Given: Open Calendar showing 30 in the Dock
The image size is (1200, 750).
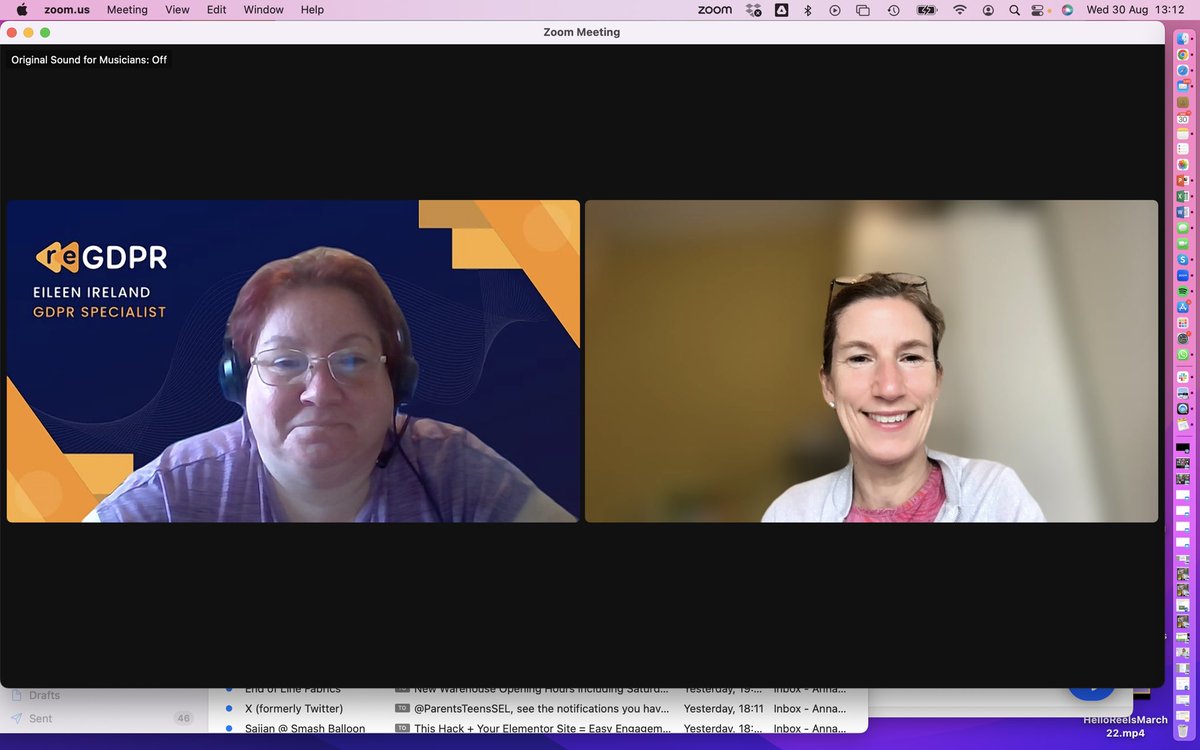Looking at the screenshot, I should point(1183,118).
